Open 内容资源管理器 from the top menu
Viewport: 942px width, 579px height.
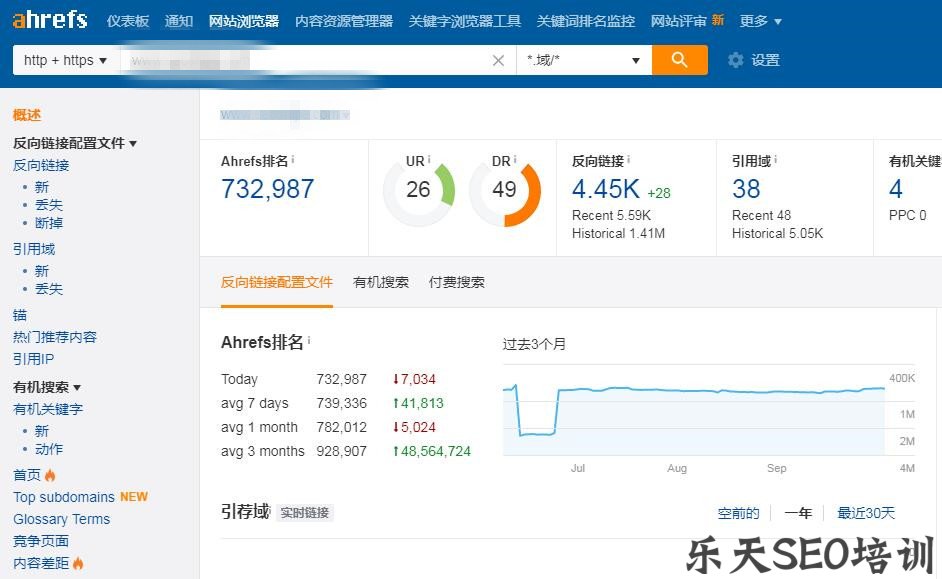(343, 19)
